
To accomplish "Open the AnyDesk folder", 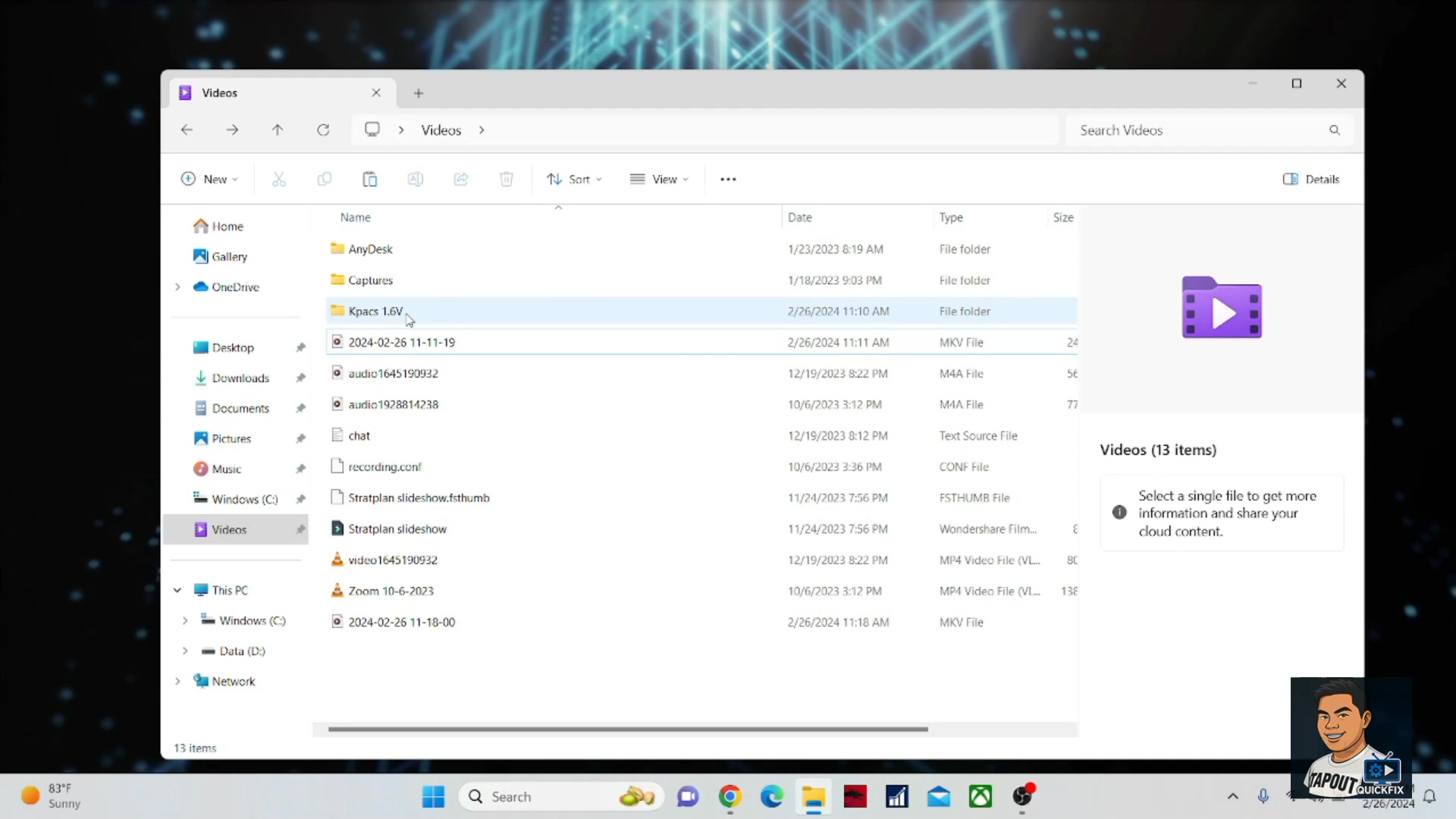I will click(x=701, y=249).
